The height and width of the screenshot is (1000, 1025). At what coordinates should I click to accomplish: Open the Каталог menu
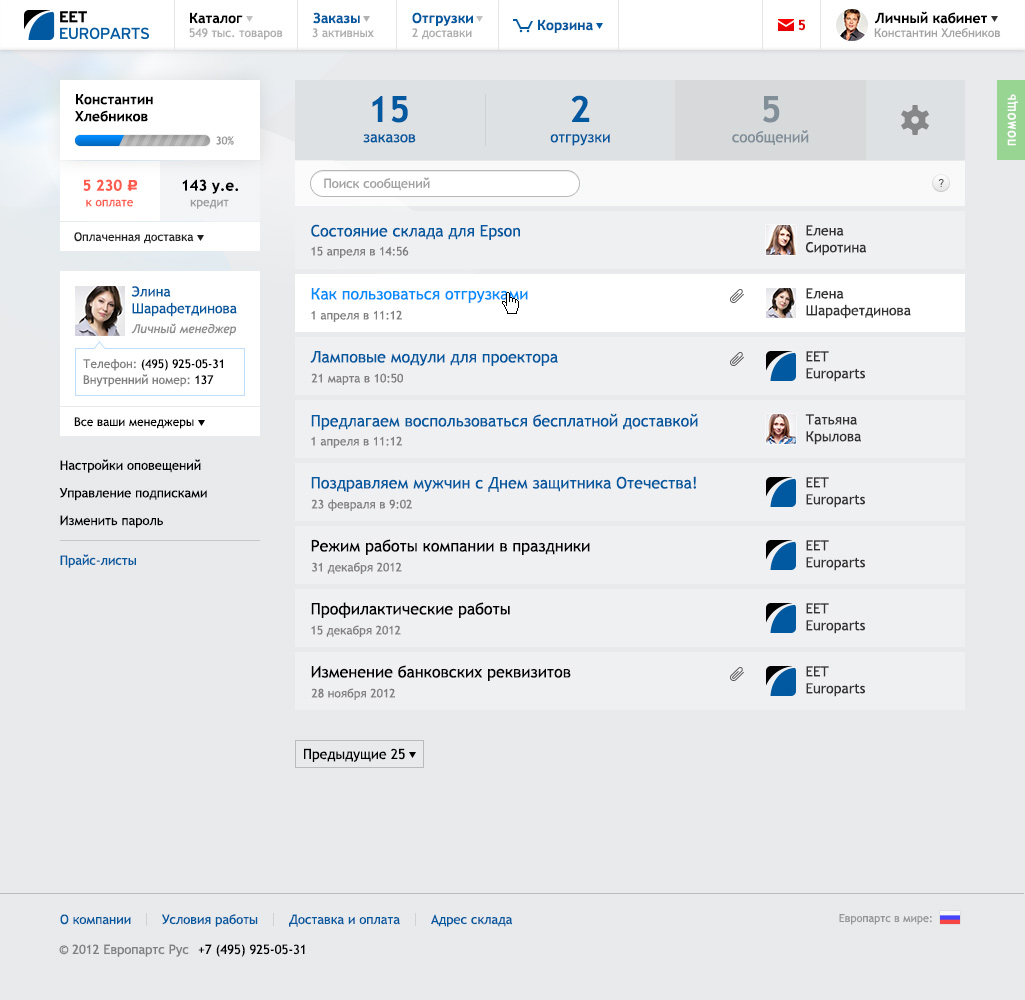point(220,18)
